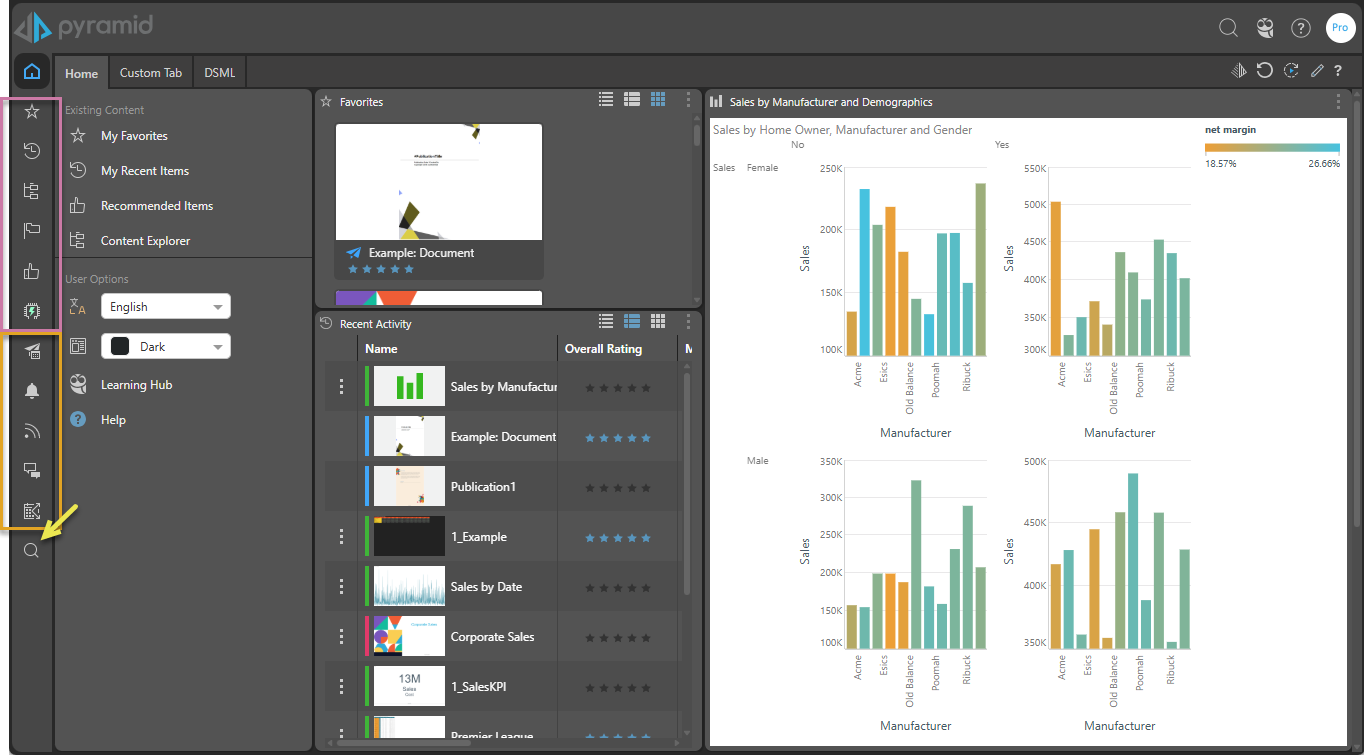Open the Dark theme dropdown

coord(166,347)
